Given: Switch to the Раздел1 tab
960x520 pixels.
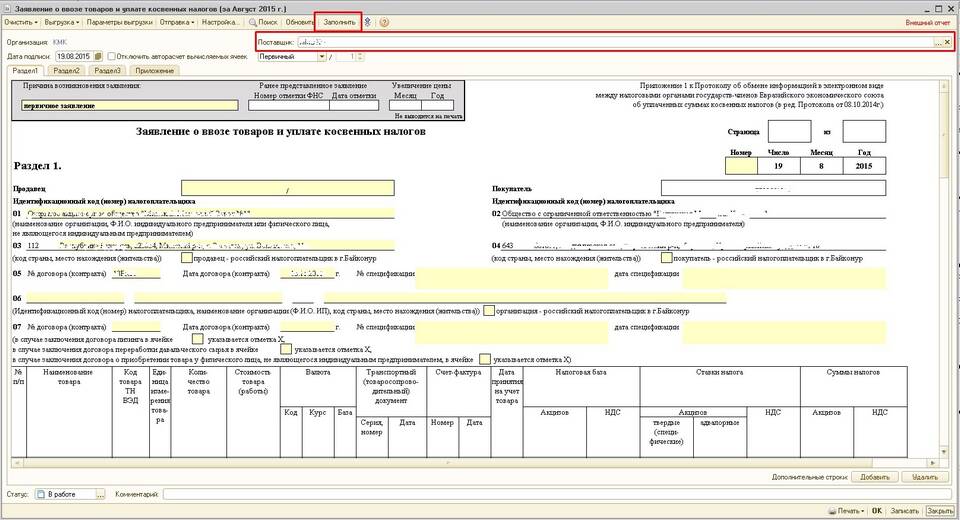Looking at the screenshot, I should point(25,71).
